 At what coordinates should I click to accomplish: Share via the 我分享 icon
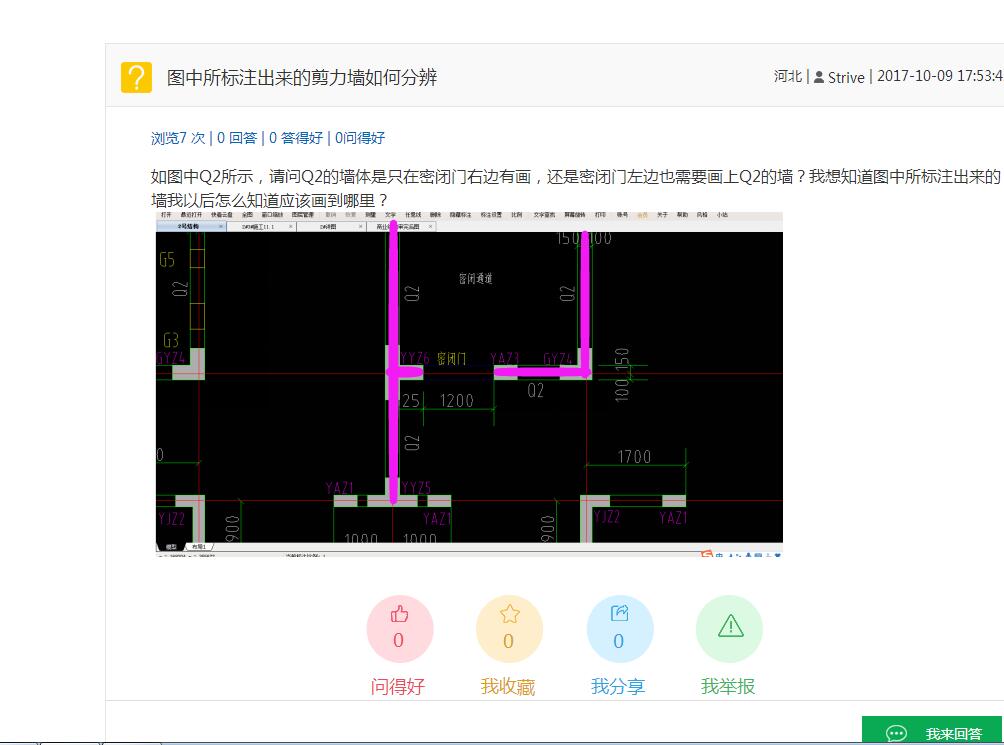click(619, 629)
